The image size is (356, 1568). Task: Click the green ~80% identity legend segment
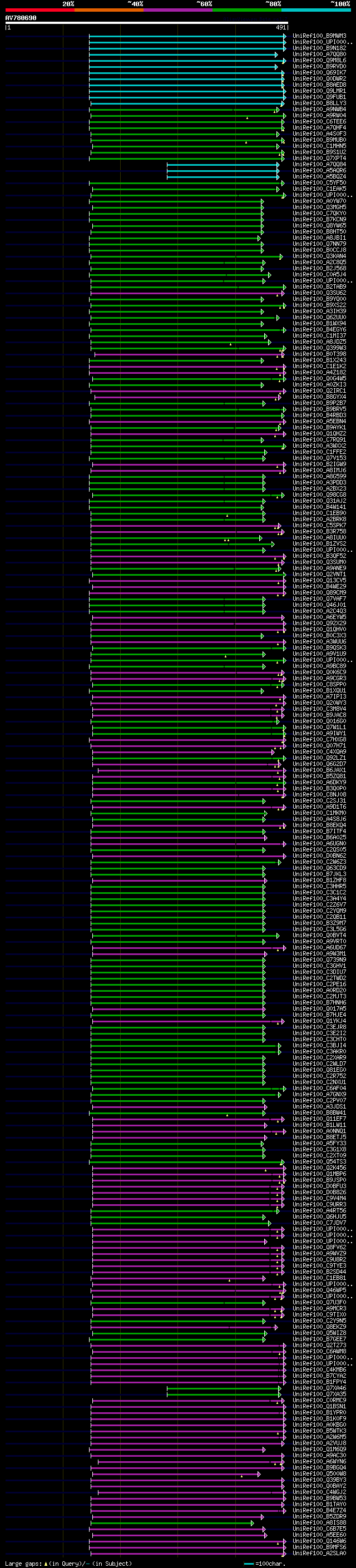point(247,10)
